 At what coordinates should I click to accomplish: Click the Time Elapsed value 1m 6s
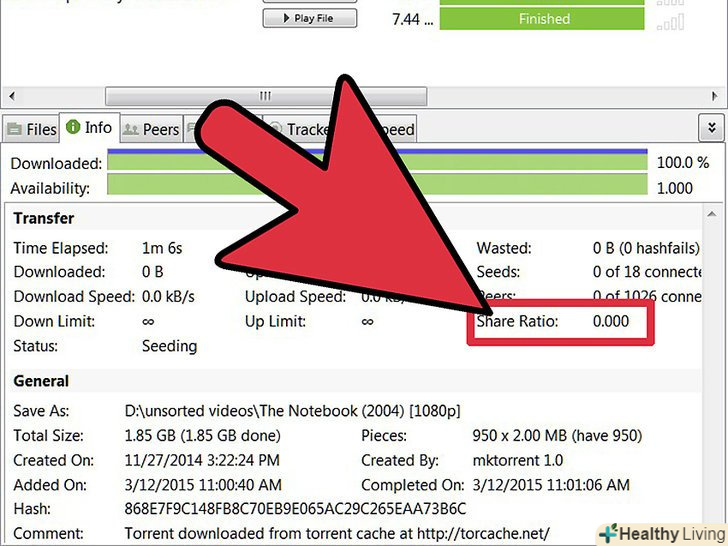point(162,248)
